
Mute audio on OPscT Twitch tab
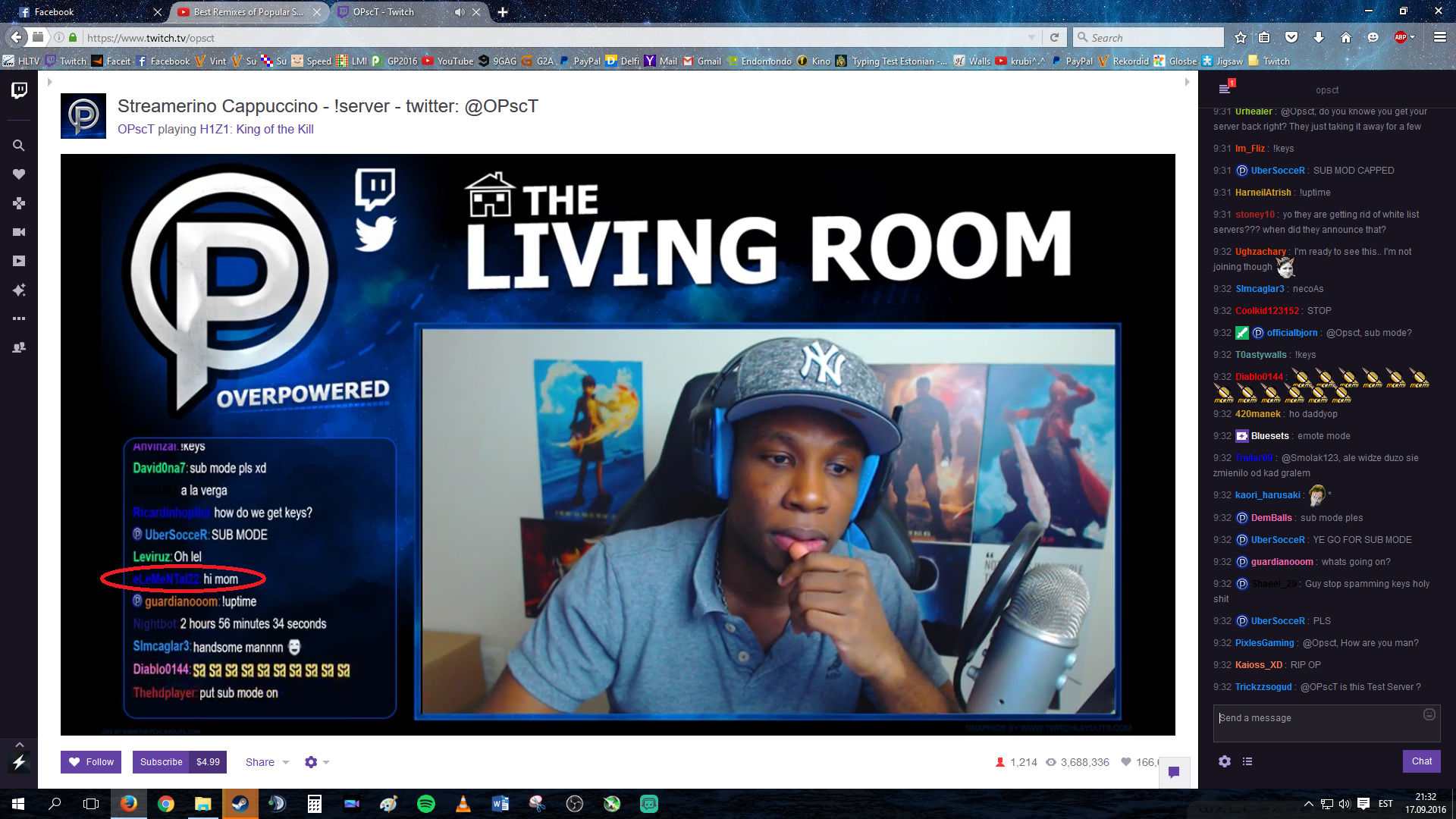coord(459,12)
